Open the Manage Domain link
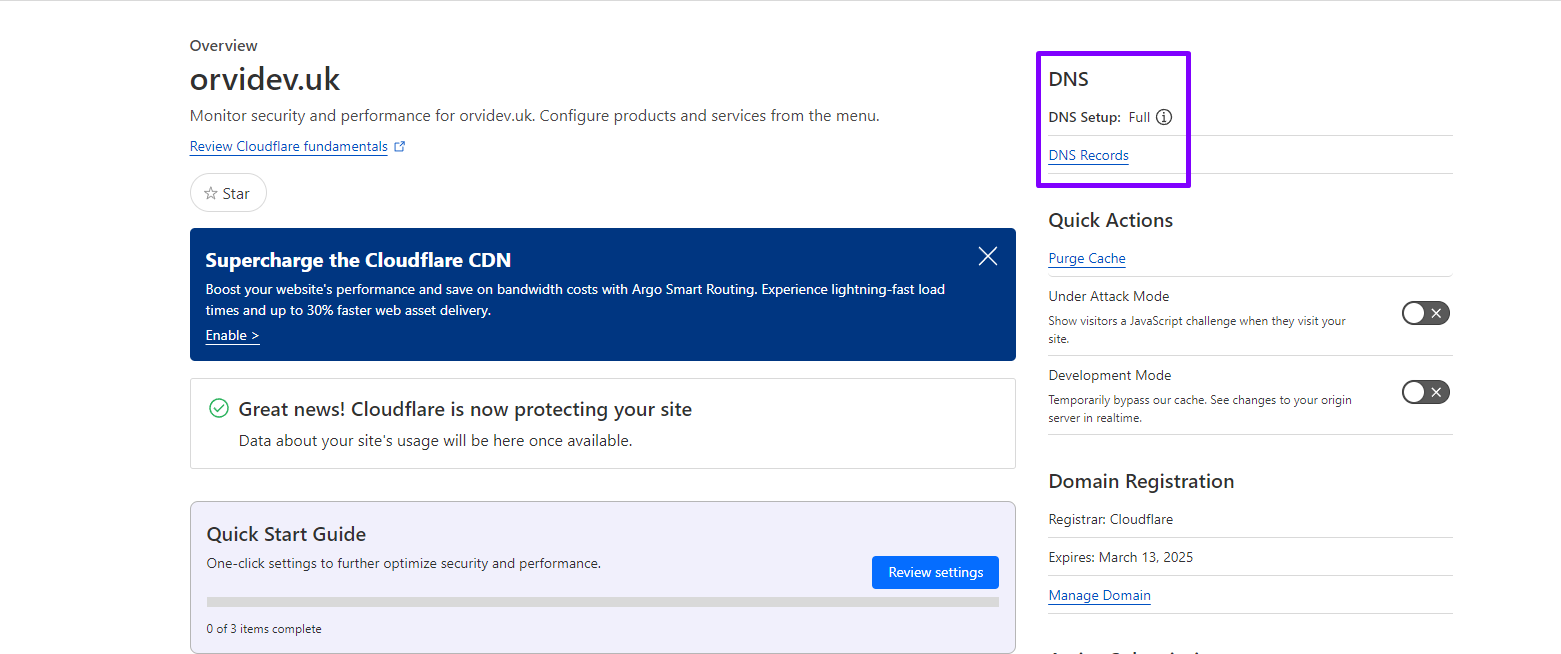The height and width of the screenshot is (654, 1561). pyautogui.click(x=1099, y=596)
